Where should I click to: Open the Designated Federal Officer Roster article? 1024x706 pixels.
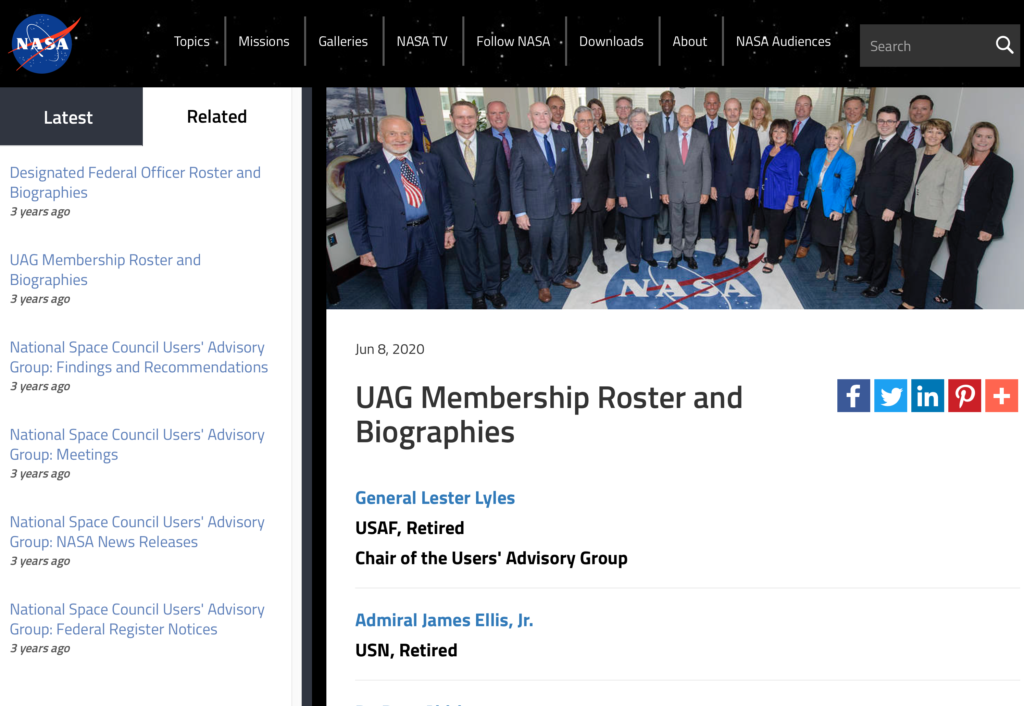point(135,182)
